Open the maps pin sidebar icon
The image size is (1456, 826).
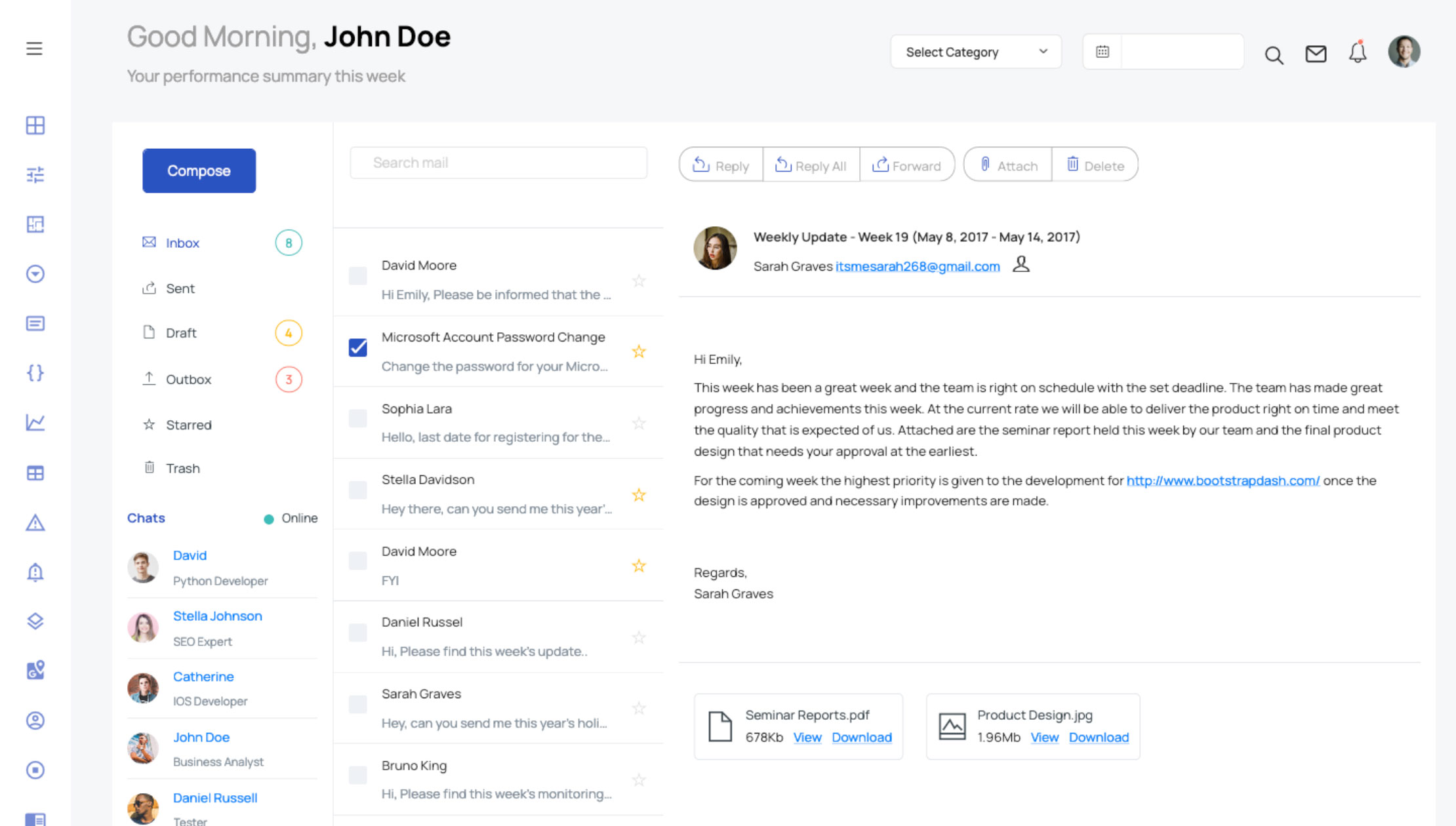coord(35,670)
